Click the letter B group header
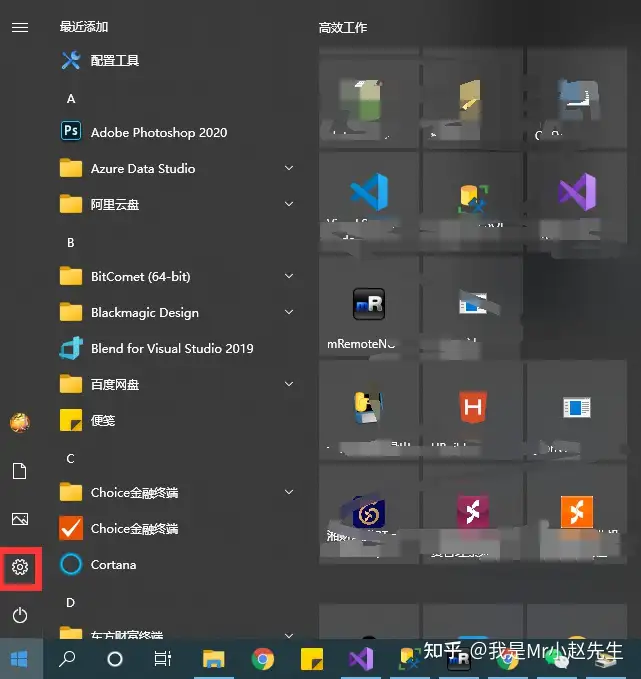This screenshot has height=679, width=641. pos(71,242)
